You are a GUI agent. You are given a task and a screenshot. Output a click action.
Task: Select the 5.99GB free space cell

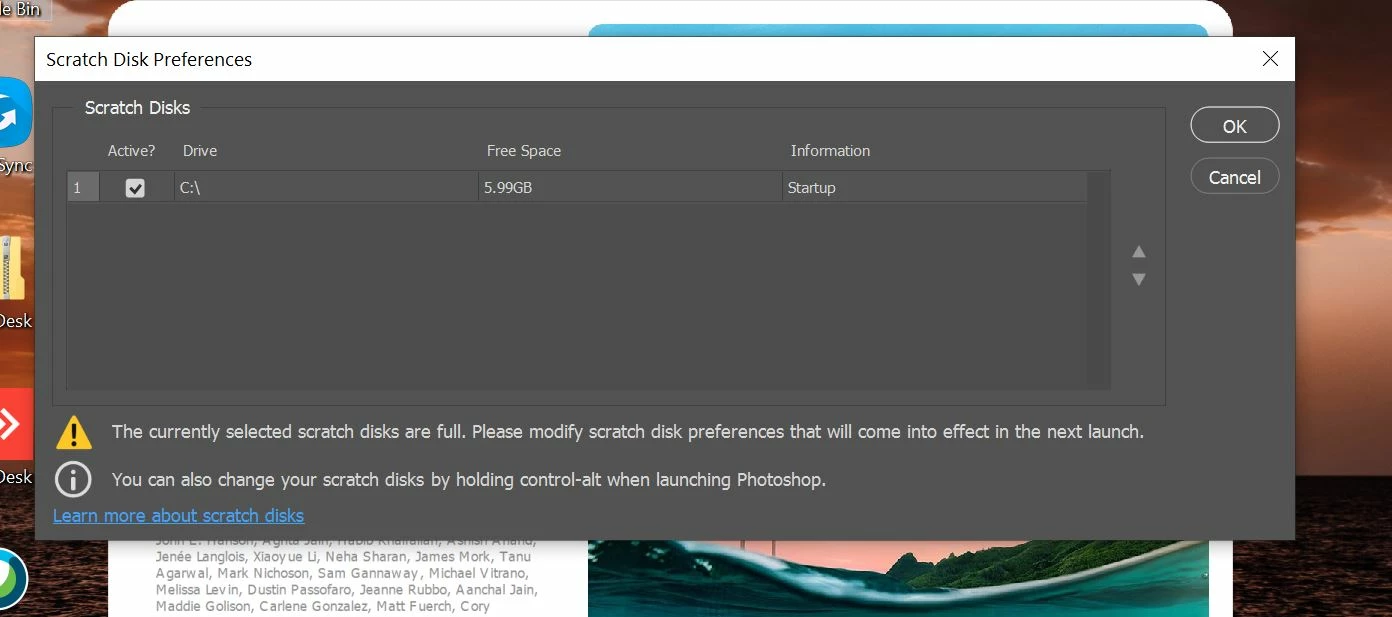click(630, 187)
